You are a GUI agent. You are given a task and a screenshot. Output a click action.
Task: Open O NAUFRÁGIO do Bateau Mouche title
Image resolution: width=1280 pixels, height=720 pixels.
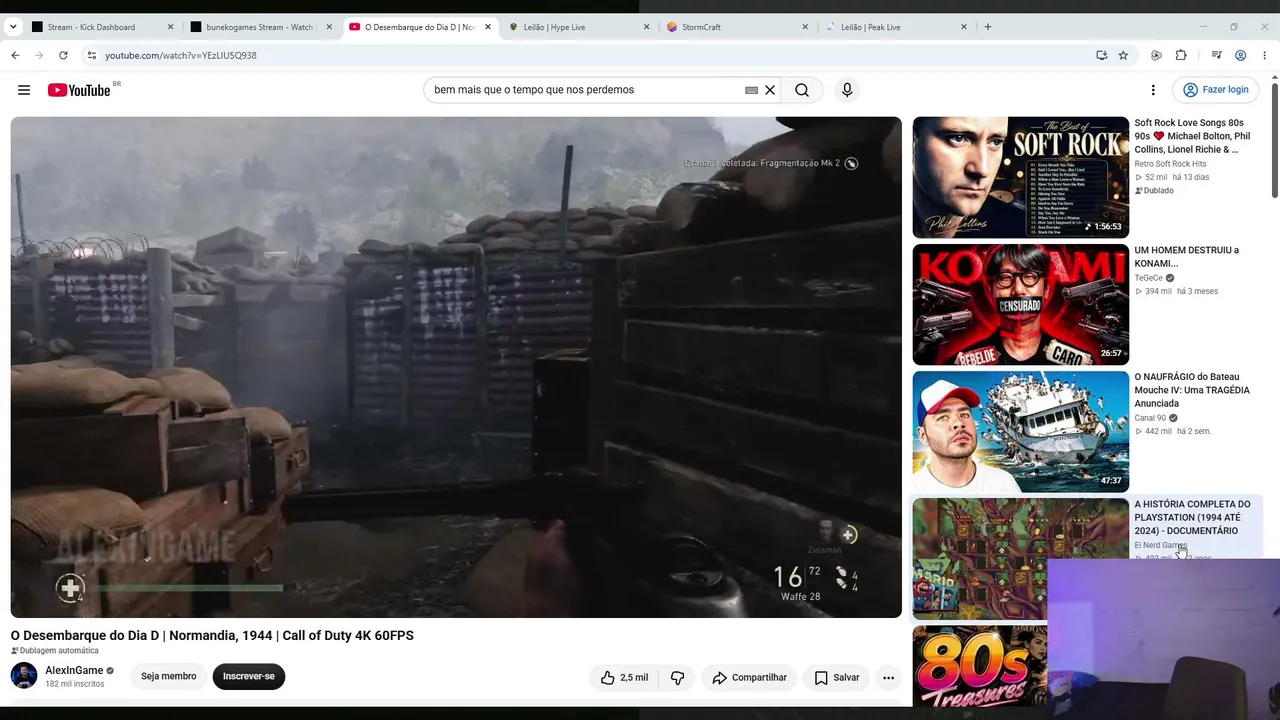tap(1192, 390)
